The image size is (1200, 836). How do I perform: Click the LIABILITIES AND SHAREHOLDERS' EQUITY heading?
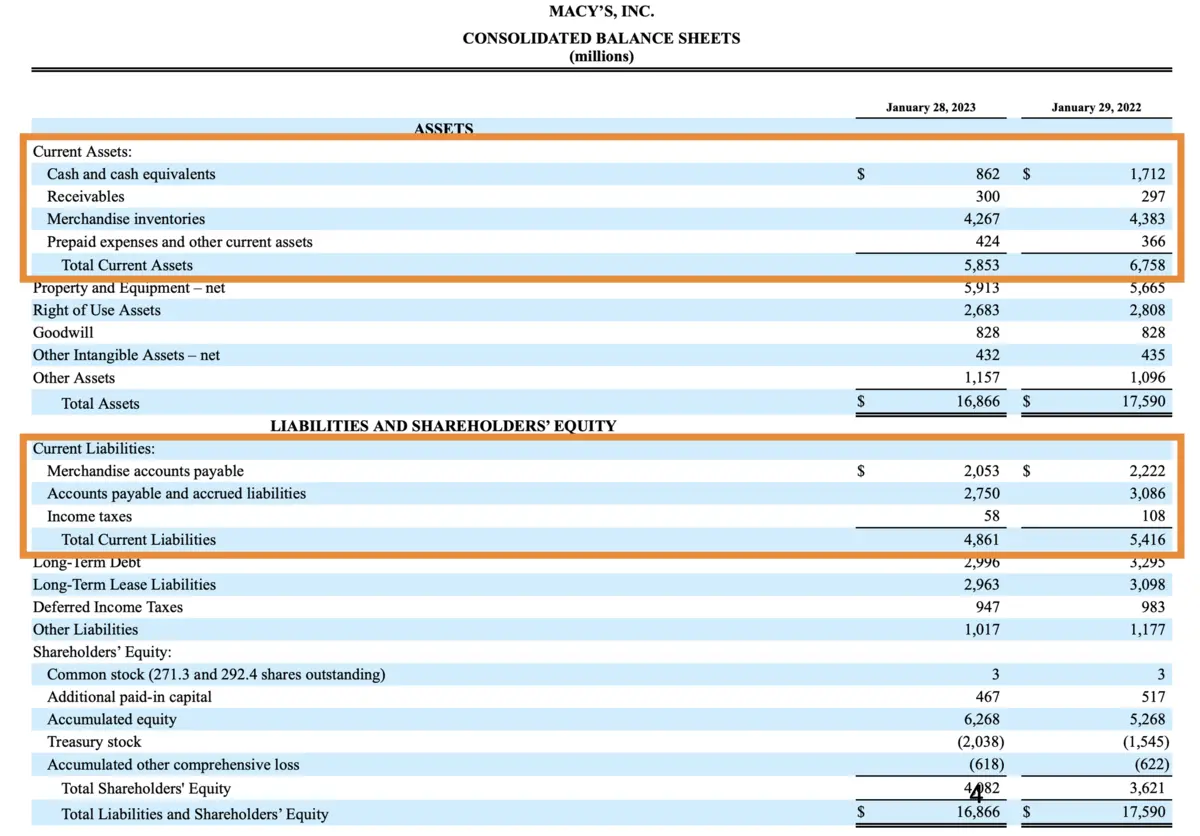coord(443,425)
